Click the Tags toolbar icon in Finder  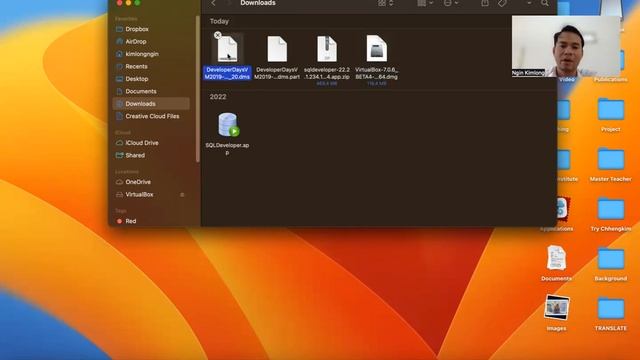coord(502,3)
